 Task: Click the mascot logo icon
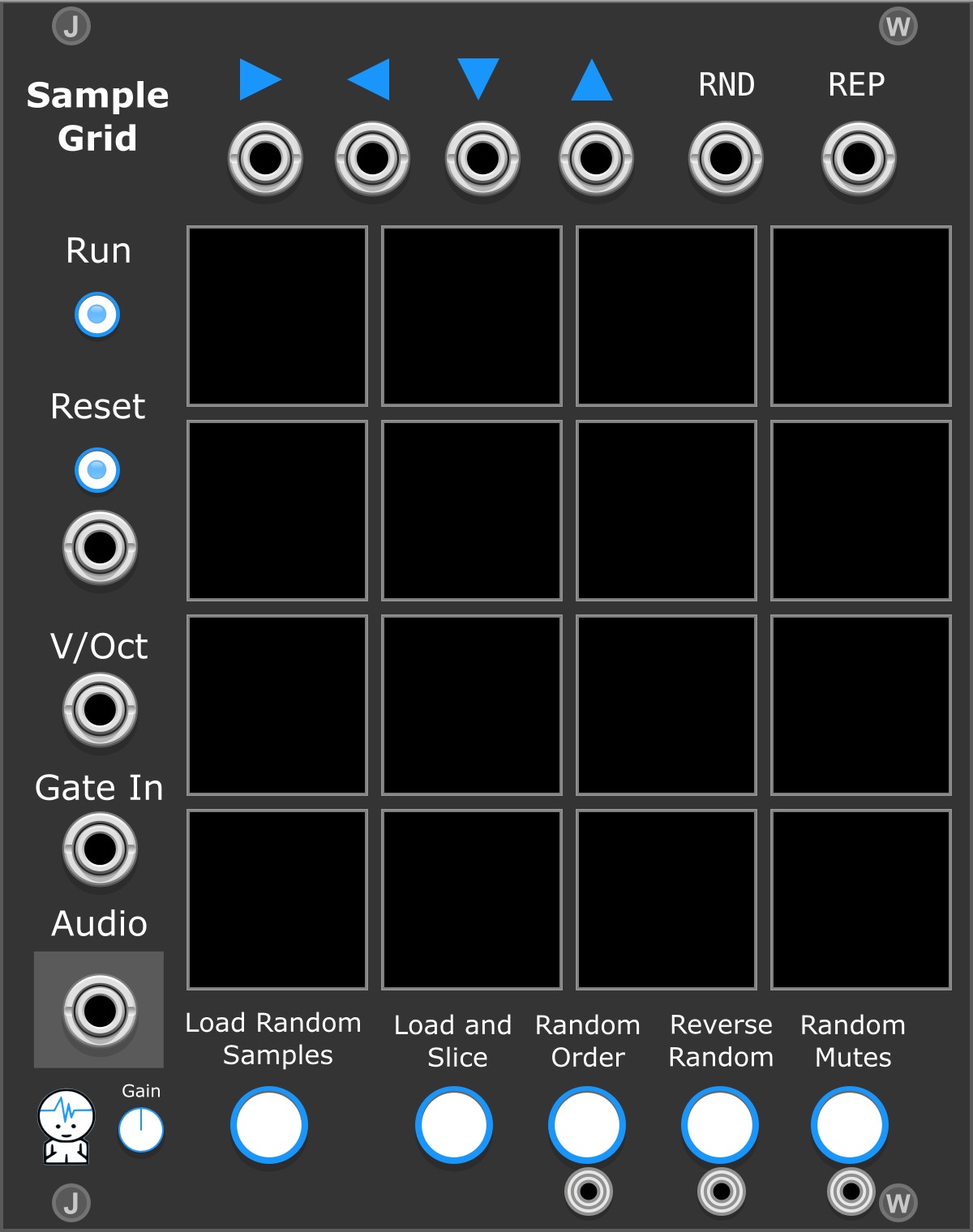click(66, 1127)
